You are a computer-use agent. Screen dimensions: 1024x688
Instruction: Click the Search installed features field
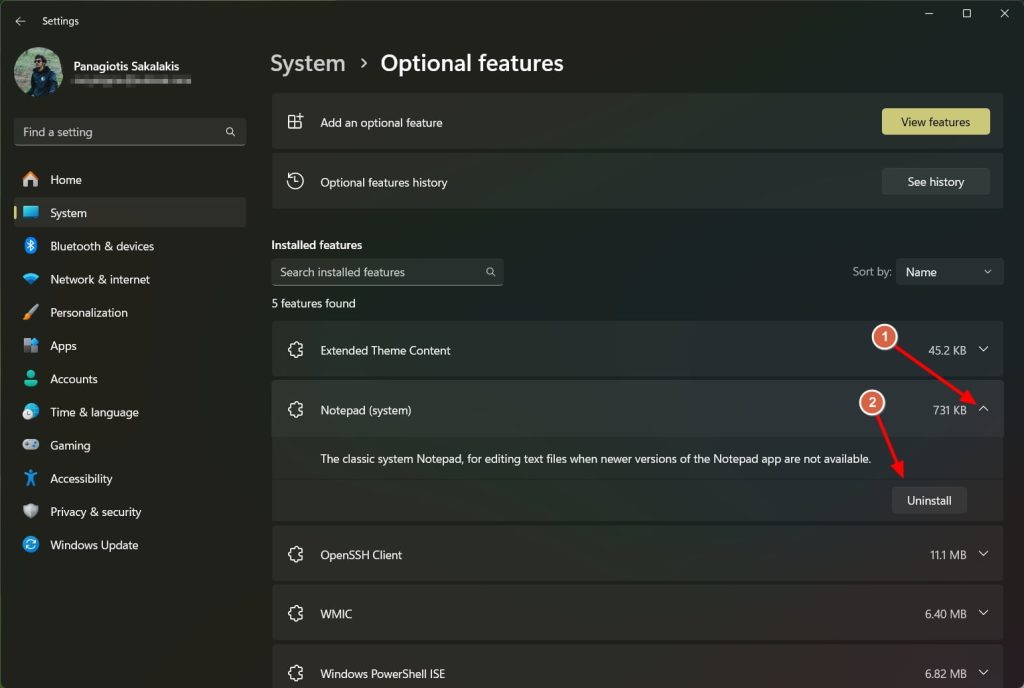coord(387,271)
